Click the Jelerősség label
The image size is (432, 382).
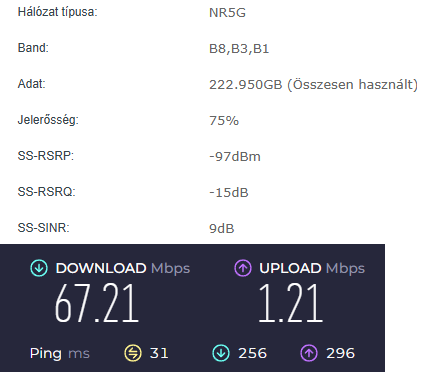click(x=48, y=120)
